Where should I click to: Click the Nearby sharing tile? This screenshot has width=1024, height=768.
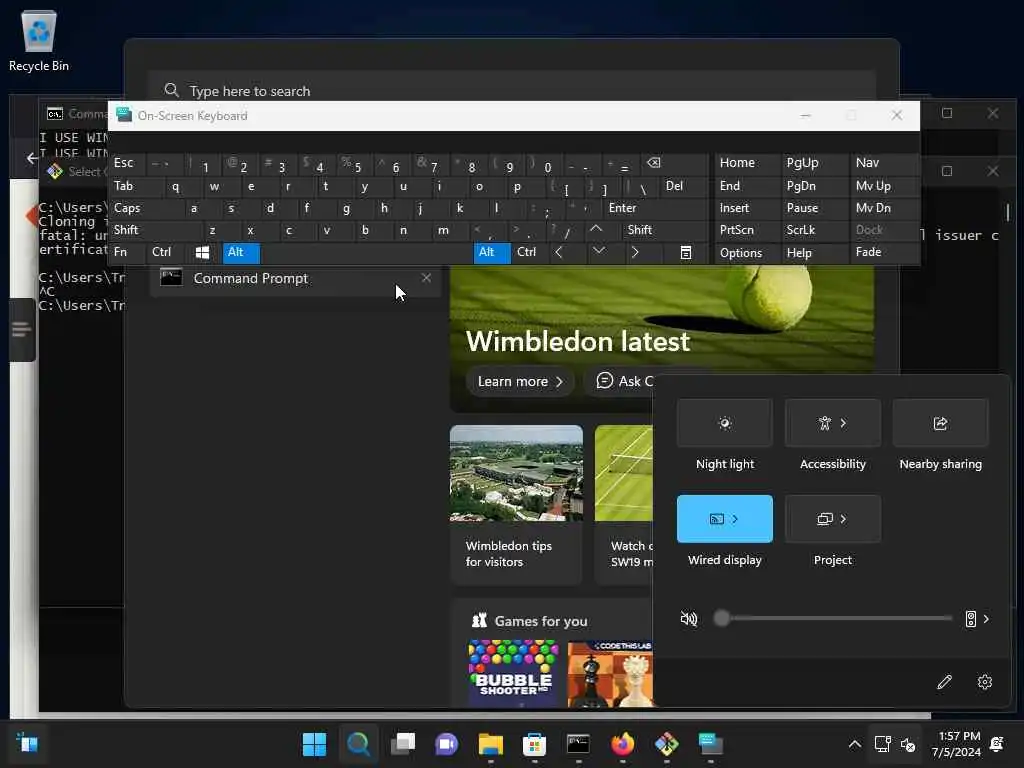[x=940, y=423]
